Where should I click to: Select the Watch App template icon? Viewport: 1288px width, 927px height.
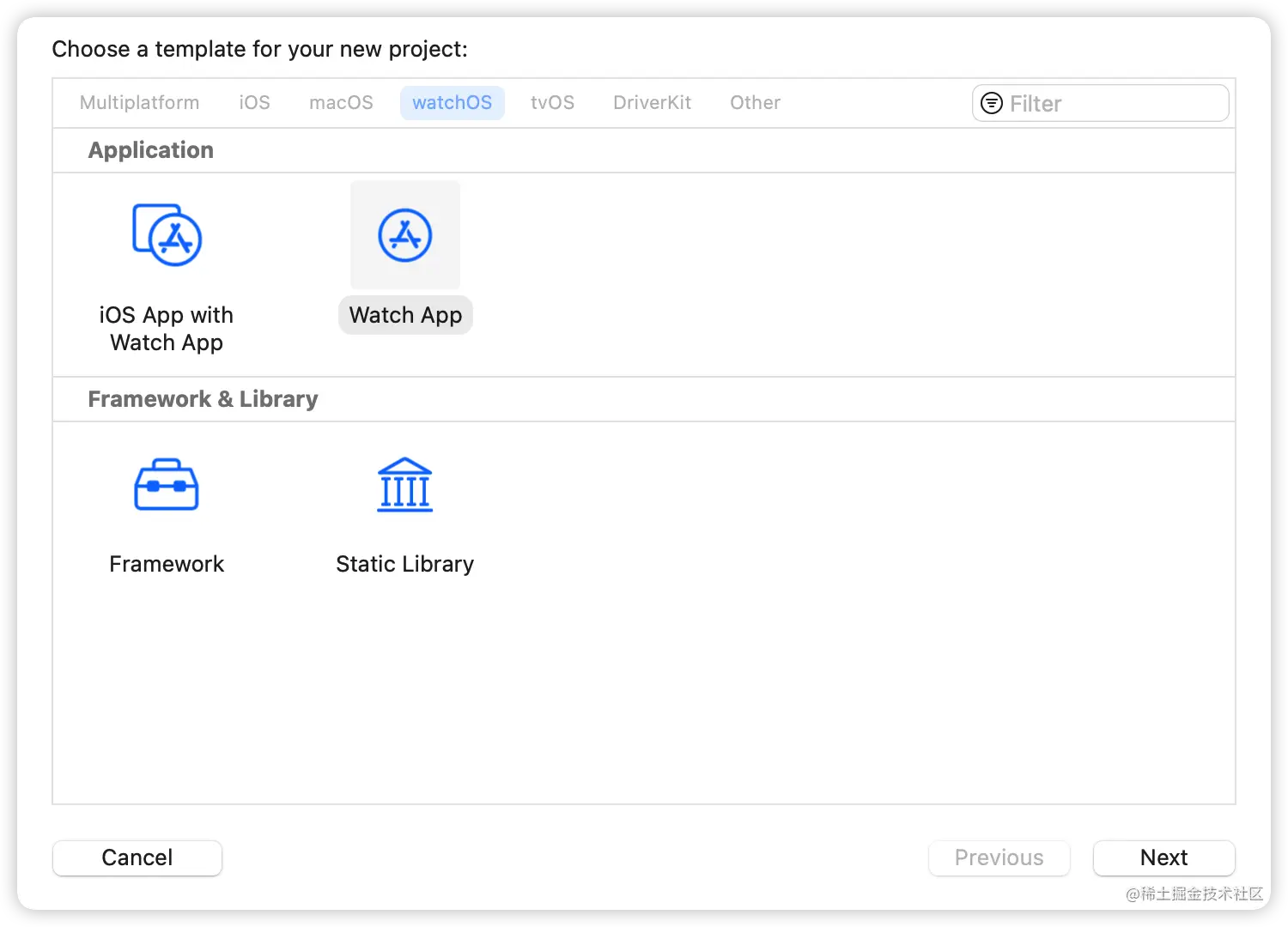405,235
